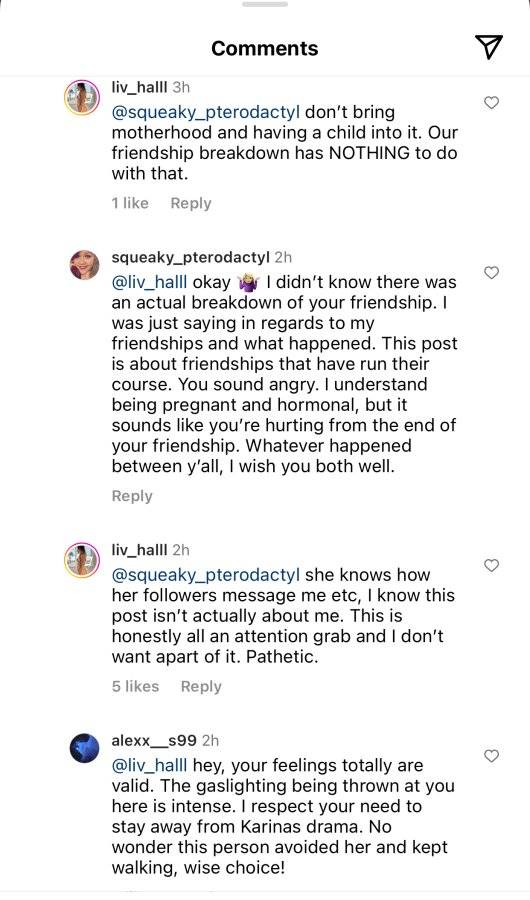Reply to squeaky_pterodactyl's comment
This screenshot has width=530, height=900.
tap(132, 496)
